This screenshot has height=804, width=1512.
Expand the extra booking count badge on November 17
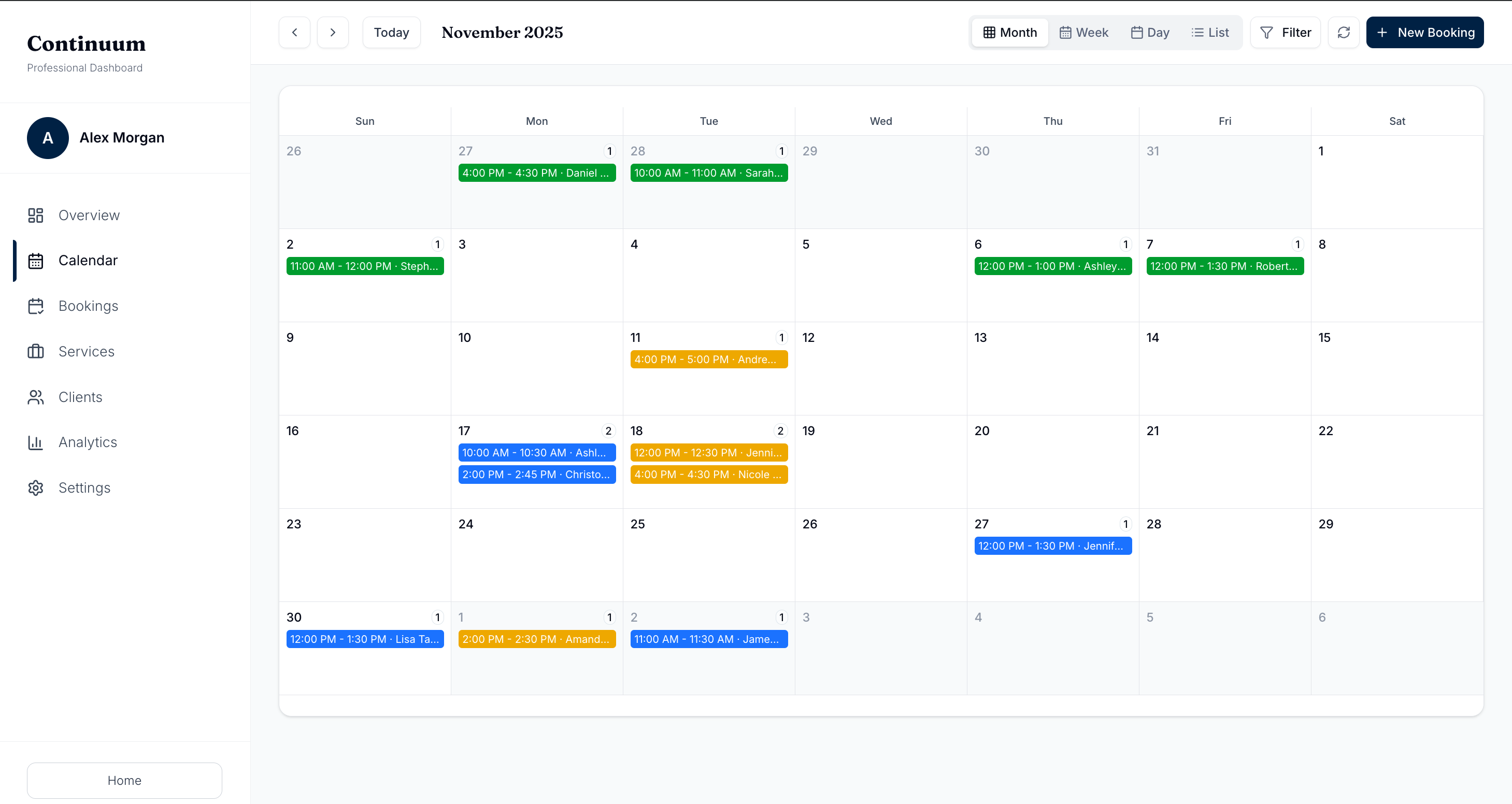pos(609,430)
